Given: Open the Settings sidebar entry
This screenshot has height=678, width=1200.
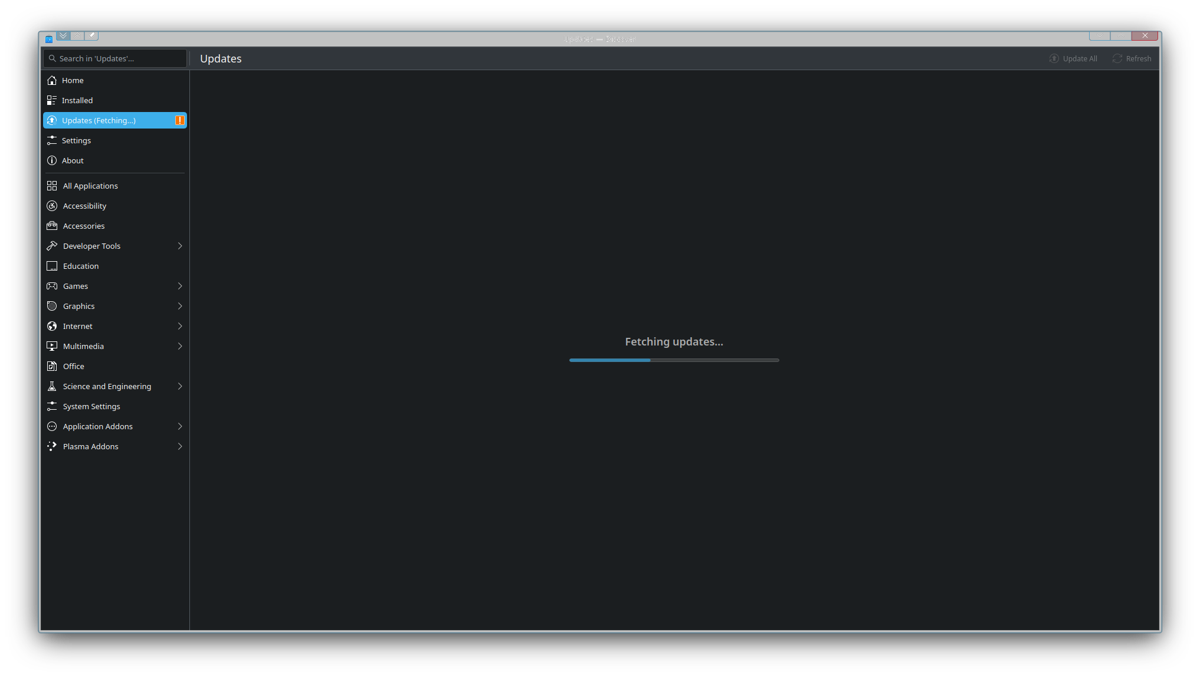Looking at the screenshot, I should (76, 140).
